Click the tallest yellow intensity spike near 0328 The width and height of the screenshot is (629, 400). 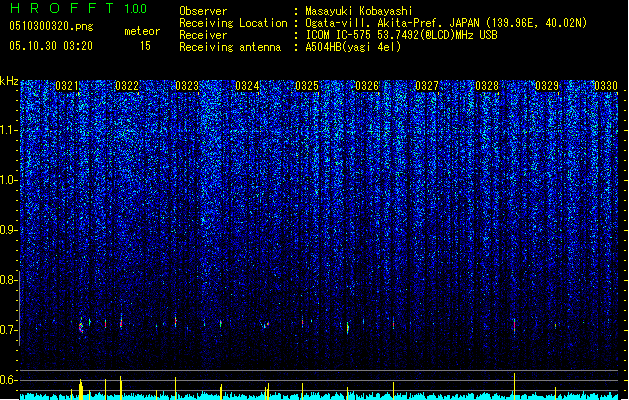(515, 386)
